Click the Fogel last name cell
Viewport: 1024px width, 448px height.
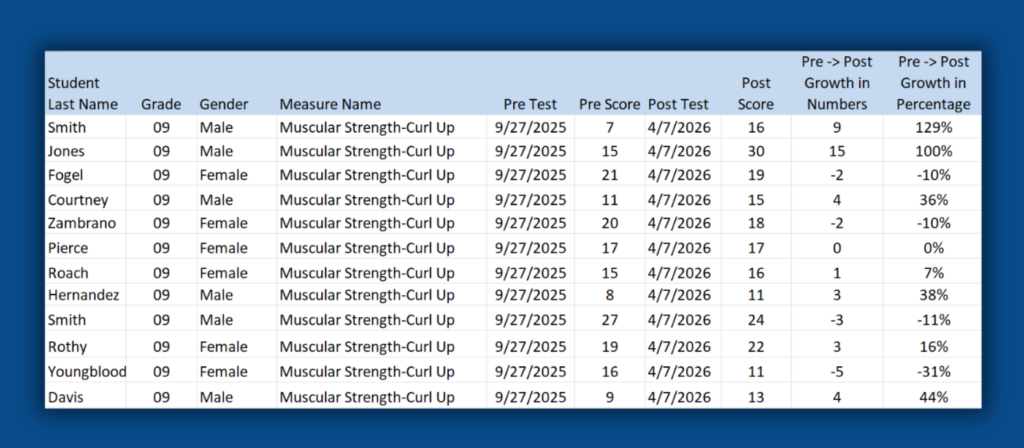point(65,176)
